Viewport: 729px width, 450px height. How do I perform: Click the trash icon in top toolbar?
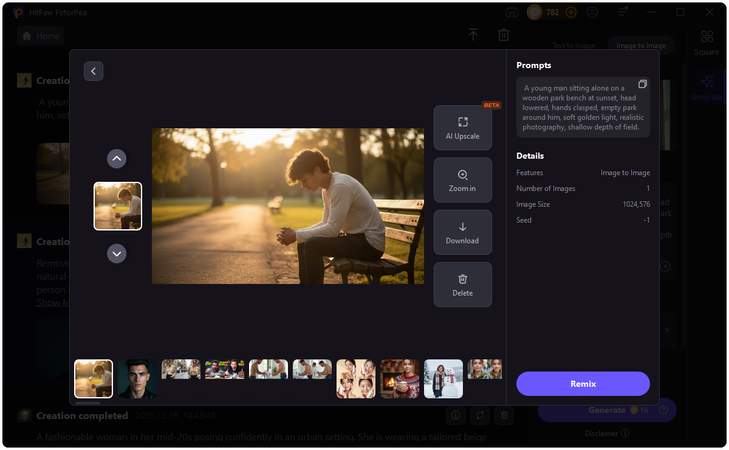pos(504,34)
